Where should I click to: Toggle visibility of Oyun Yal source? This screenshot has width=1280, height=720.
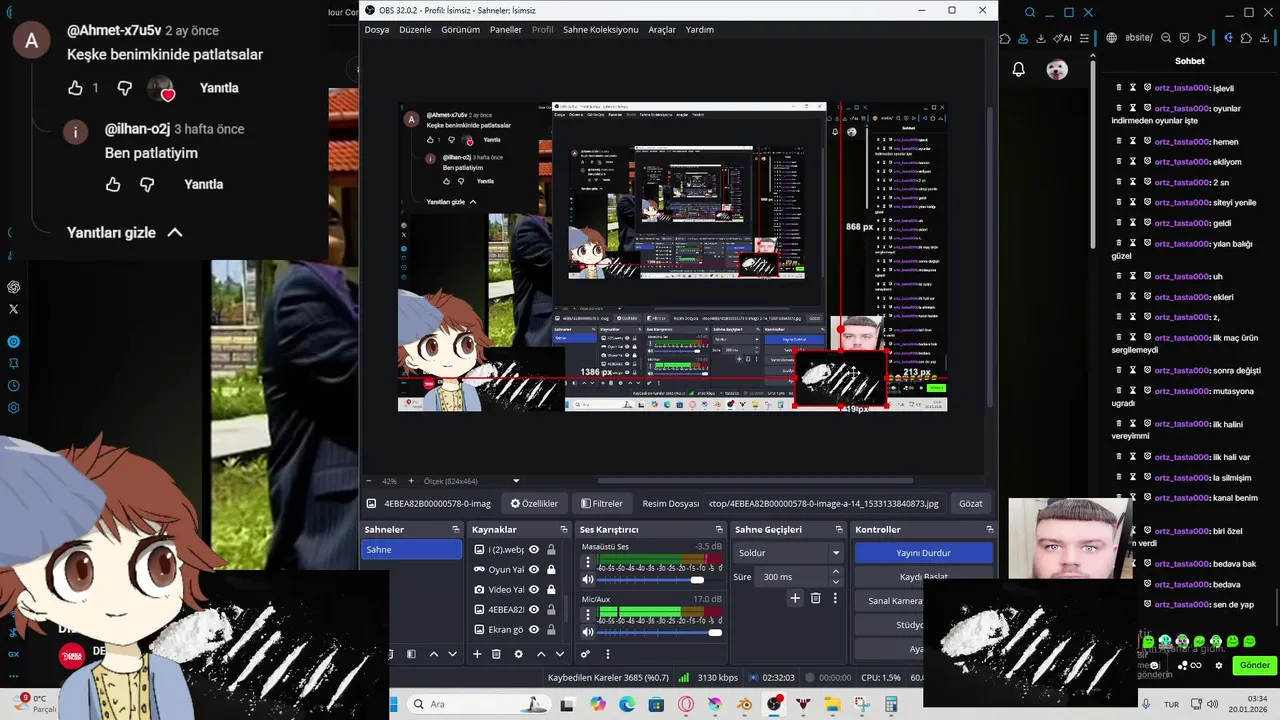534,570
